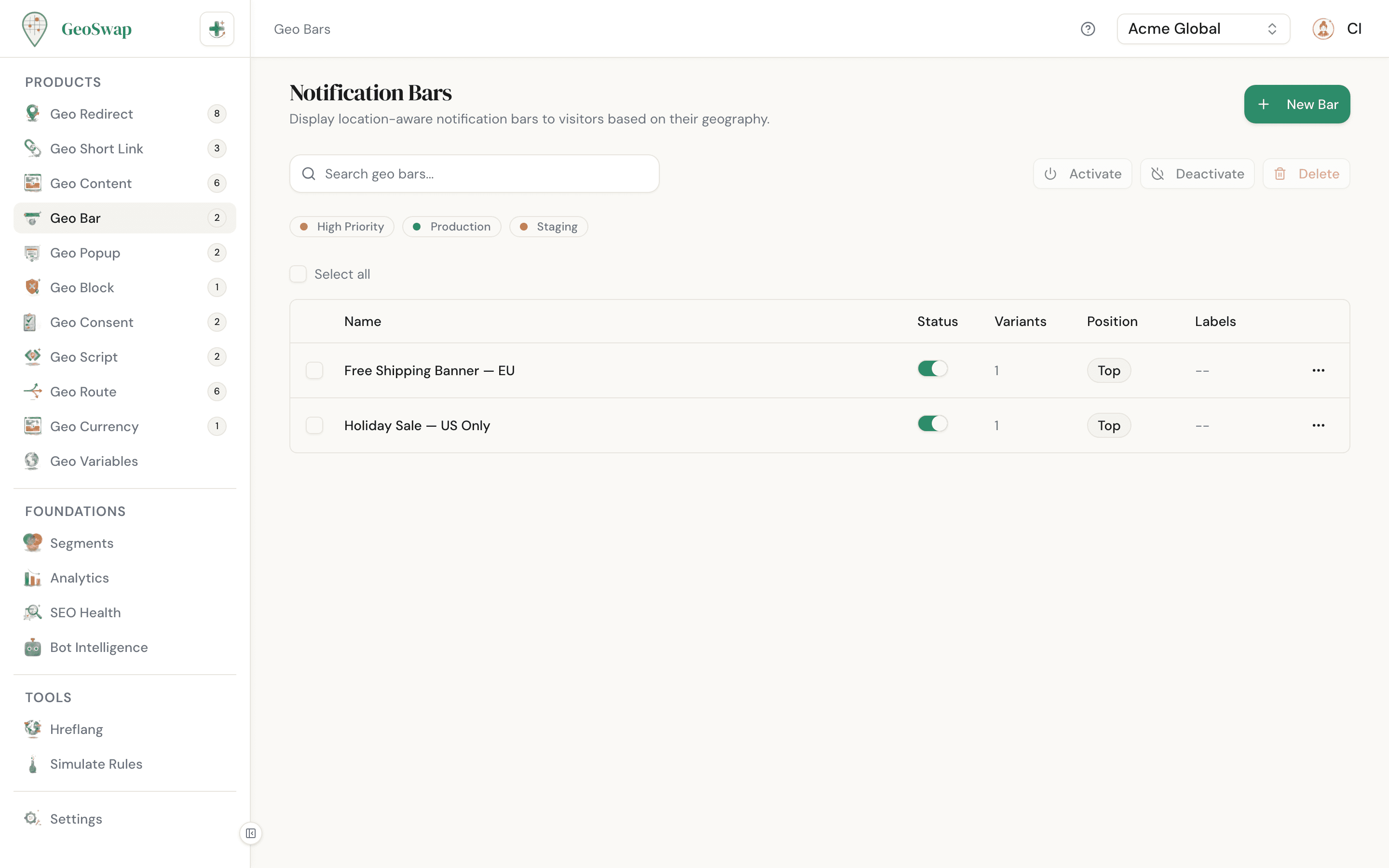Create a New Bar
The height and width of the screenshot is (868, 1389).
tap(1297, 104)
